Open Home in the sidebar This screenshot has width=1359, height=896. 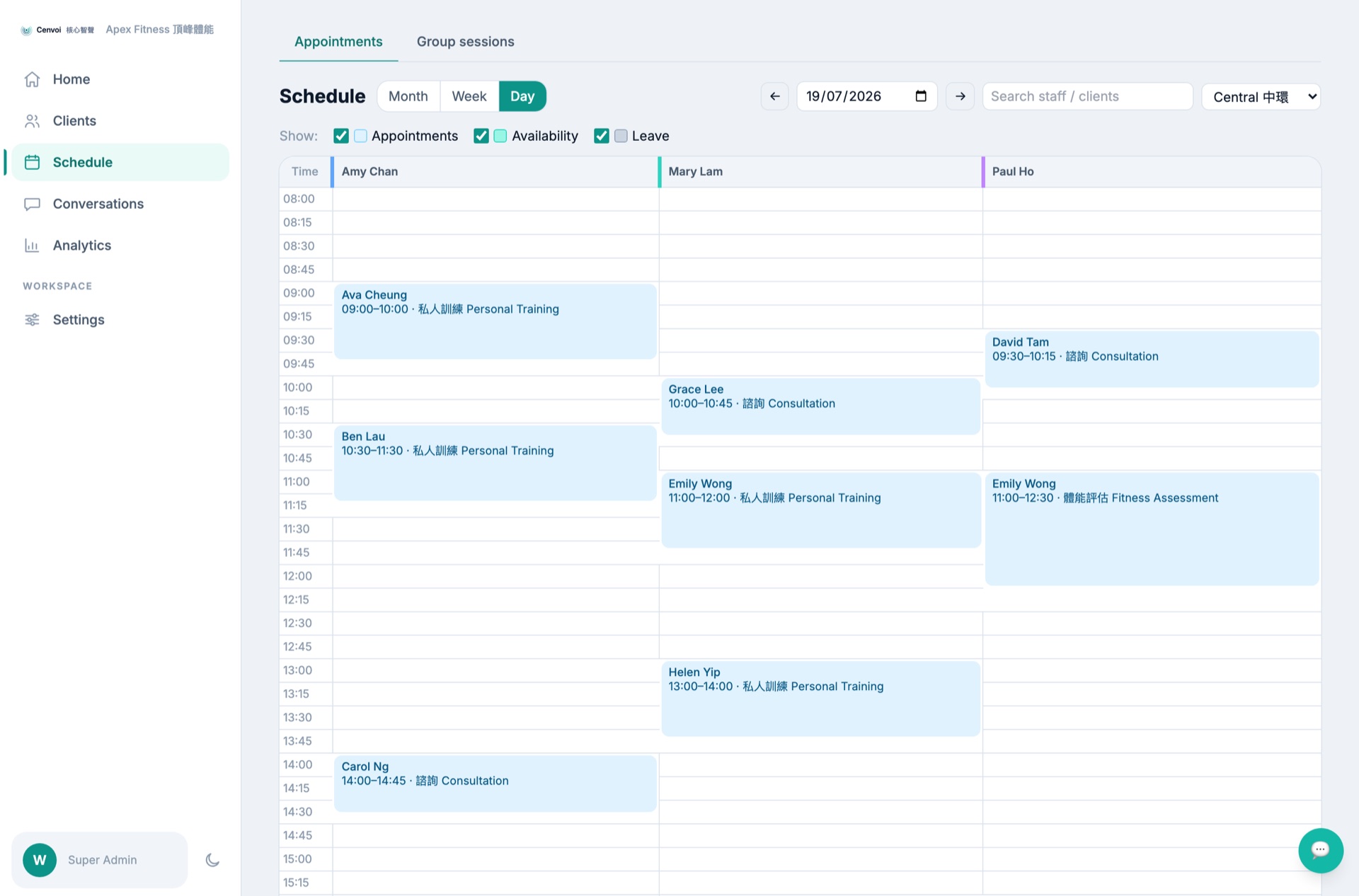click(x=120, y=79)
